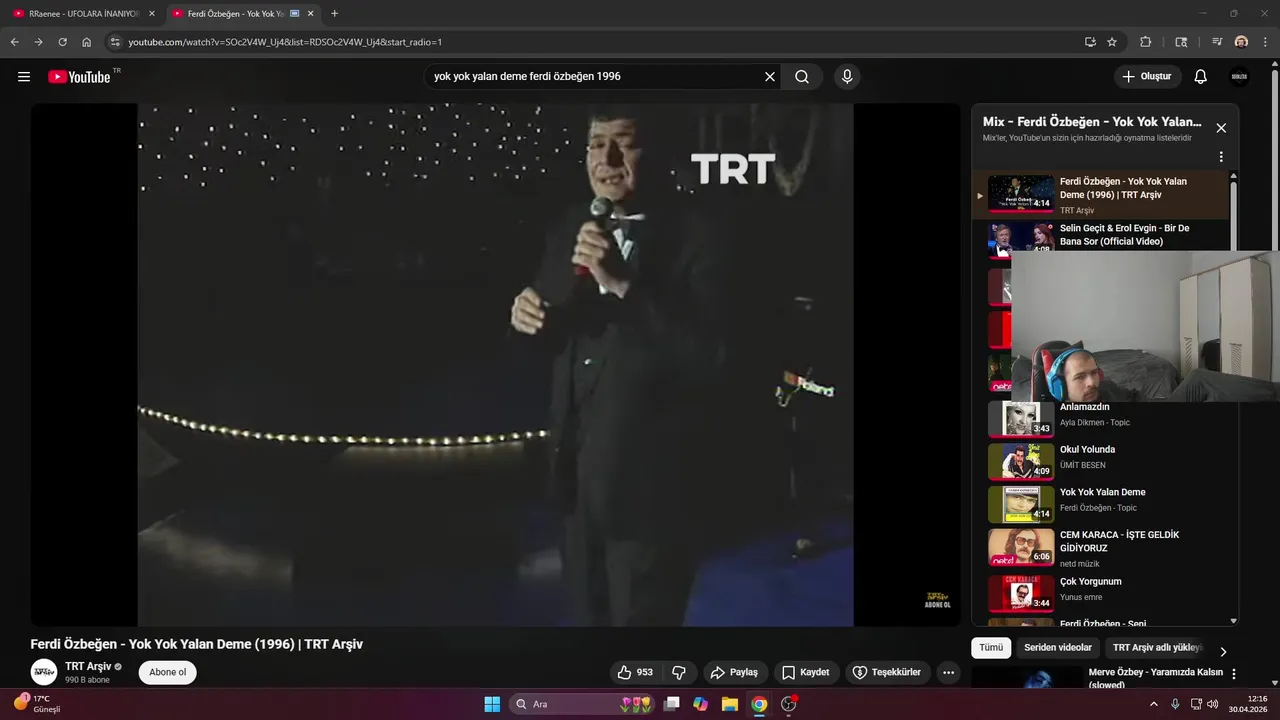Click the taskbar Ara search box
This screenshot has height=720, width=1280.
[x=583, y=704]
